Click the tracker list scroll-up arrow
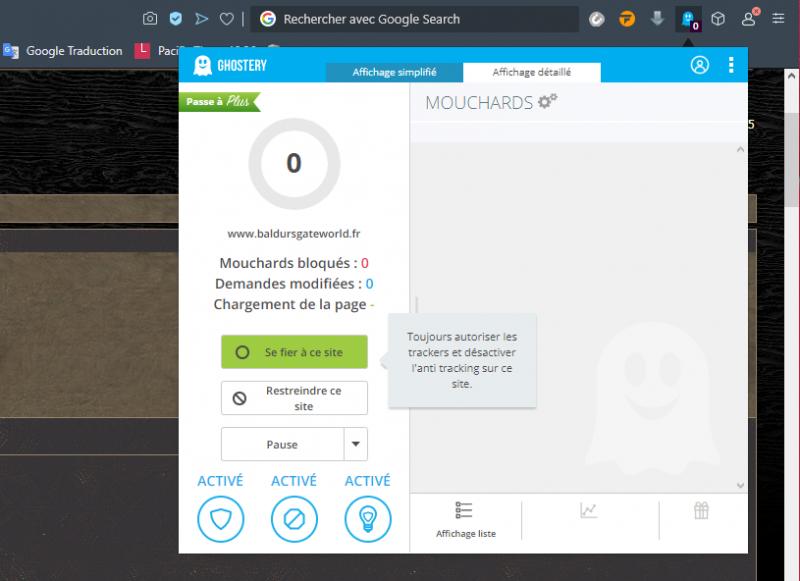 tap(740, 149)
